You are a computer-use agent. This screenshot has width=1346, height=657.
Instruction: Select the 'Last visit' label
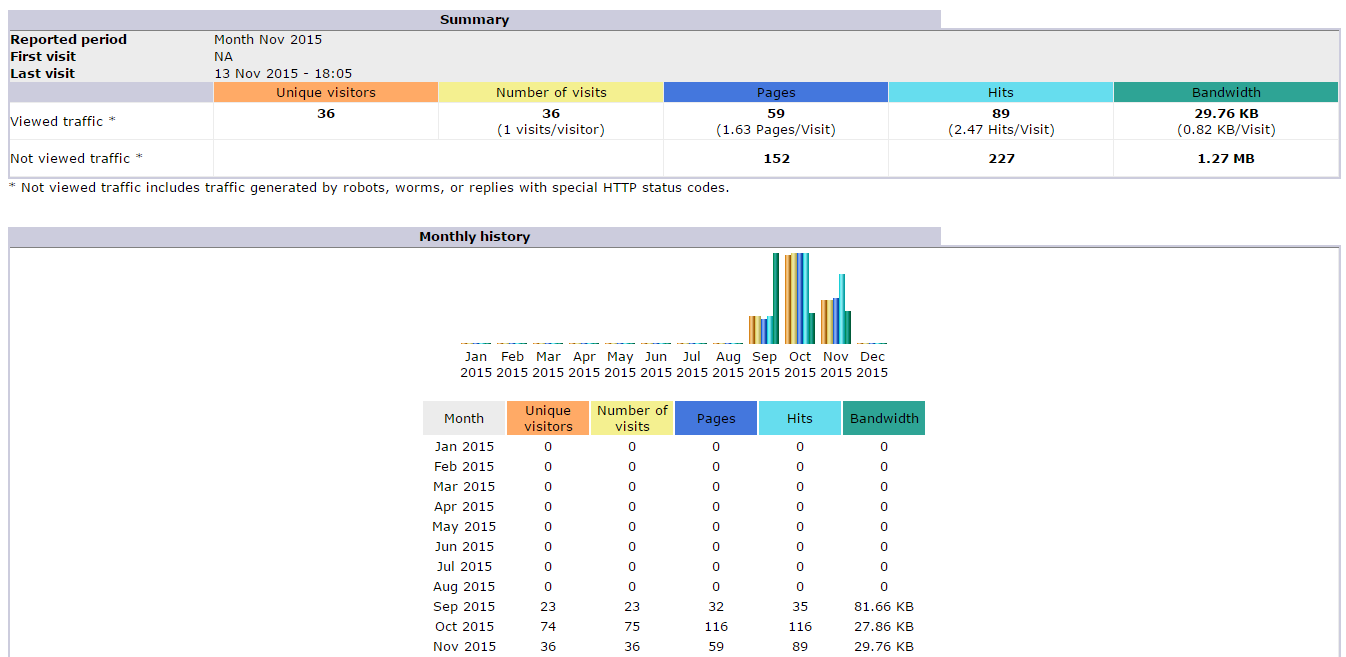point(43,74)
